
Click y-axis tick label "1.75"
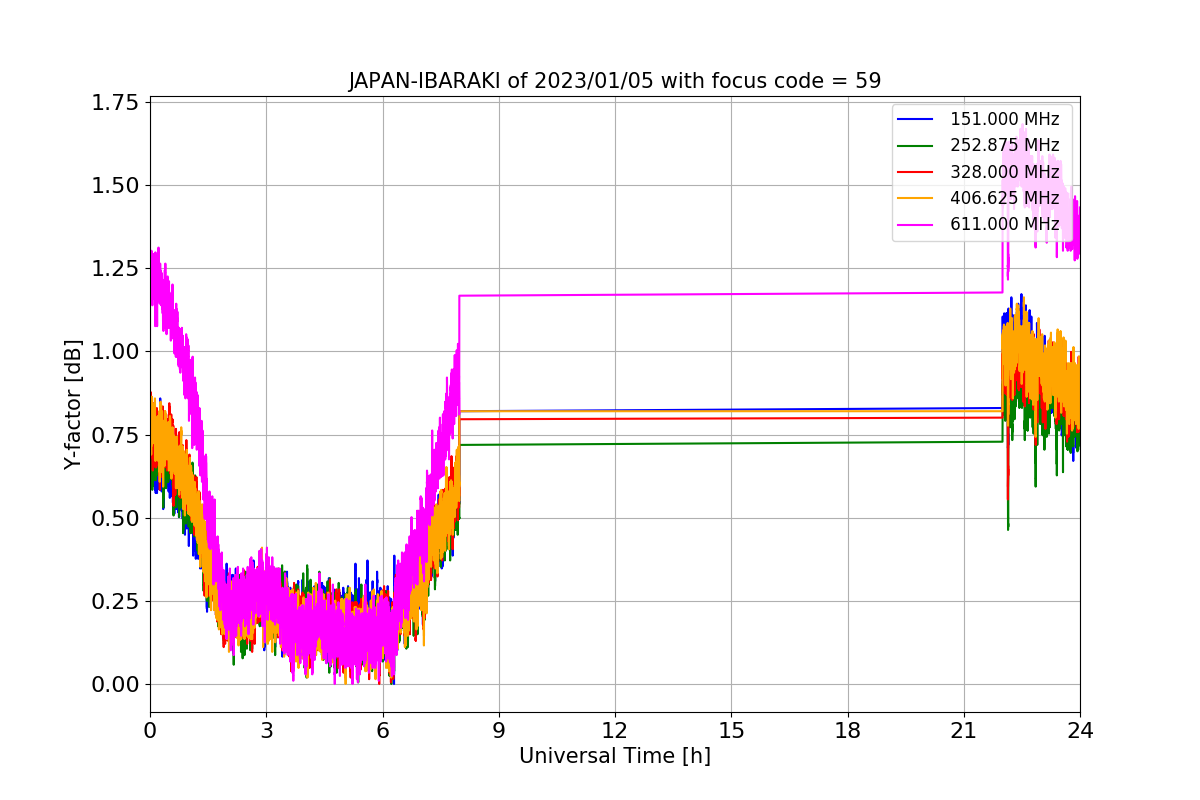(x=116, y=102)
